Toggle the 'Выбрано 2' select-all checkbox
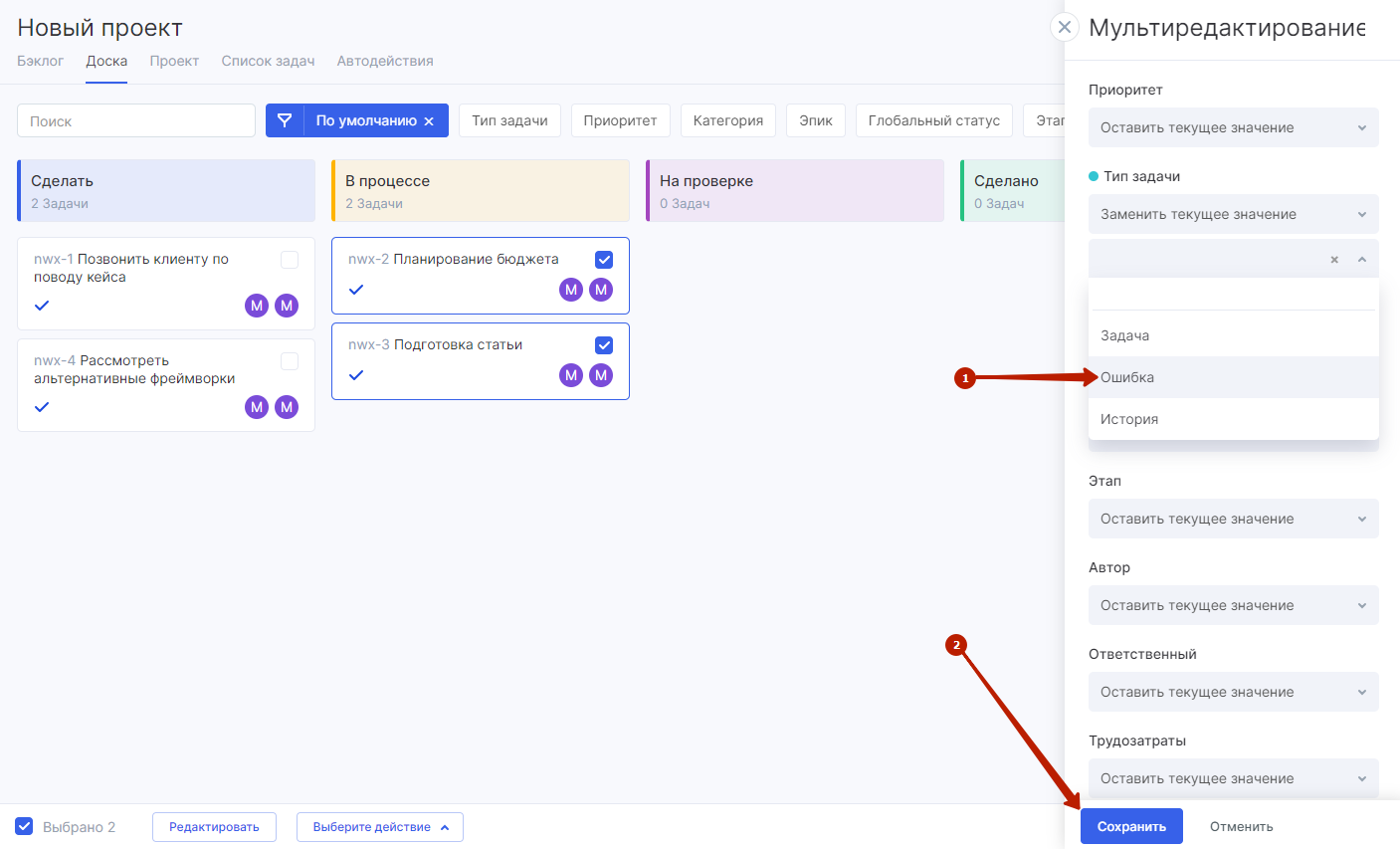The image size is (1400, 849). (25, 826)
